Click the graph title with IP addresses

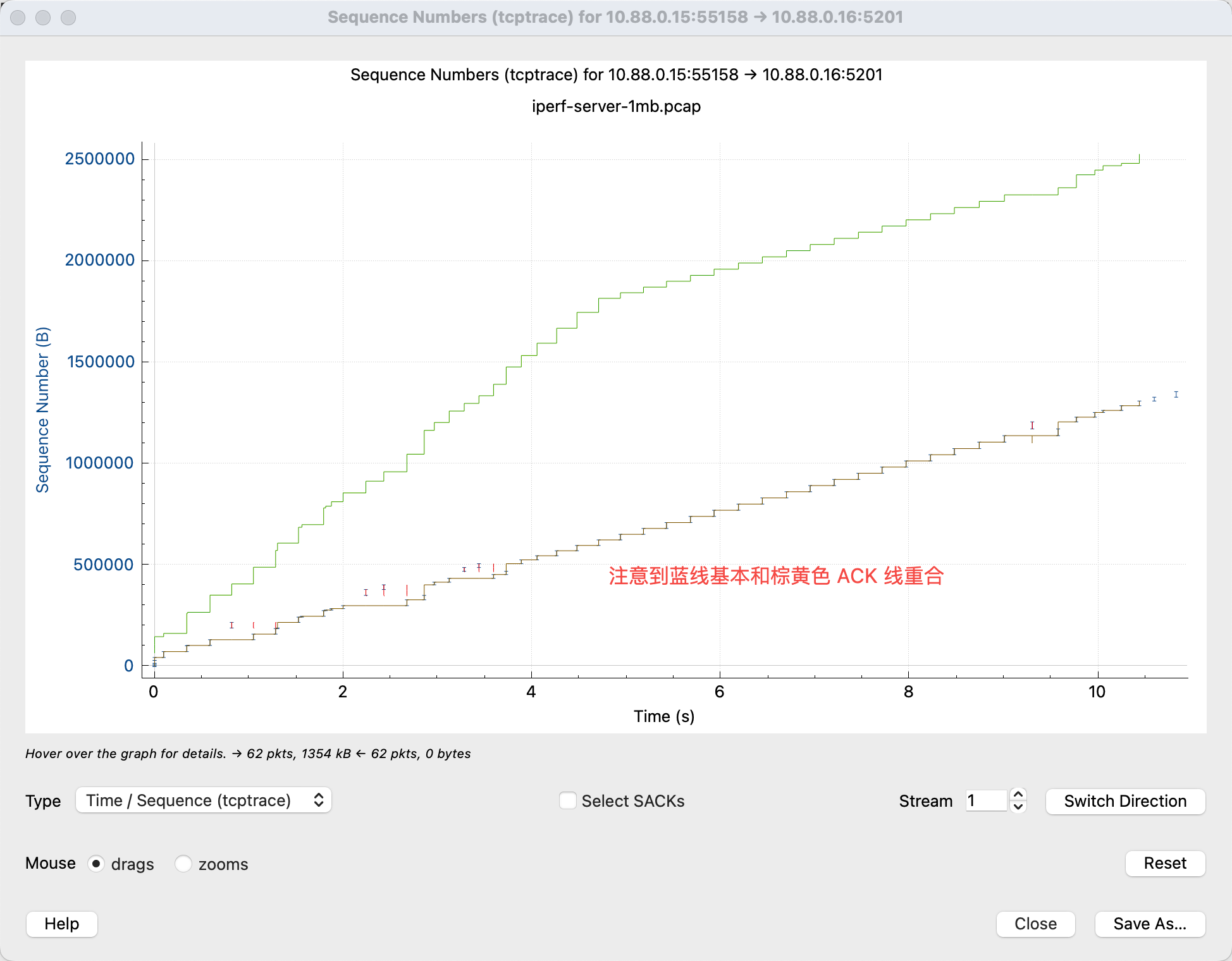[616, 75]
